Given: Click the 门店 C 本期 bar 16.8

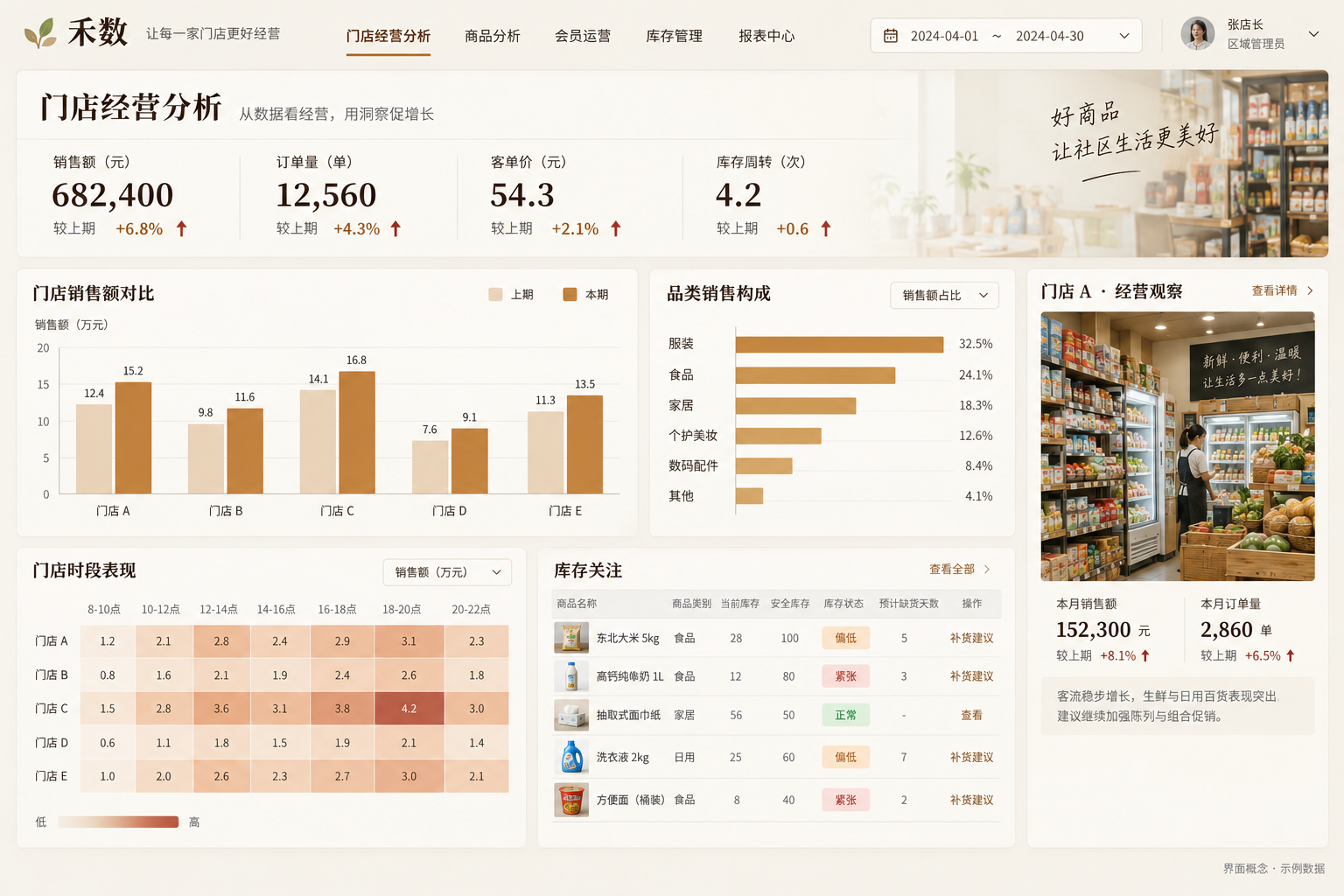Looking at the screenshot, I should (x=357, y=432).
